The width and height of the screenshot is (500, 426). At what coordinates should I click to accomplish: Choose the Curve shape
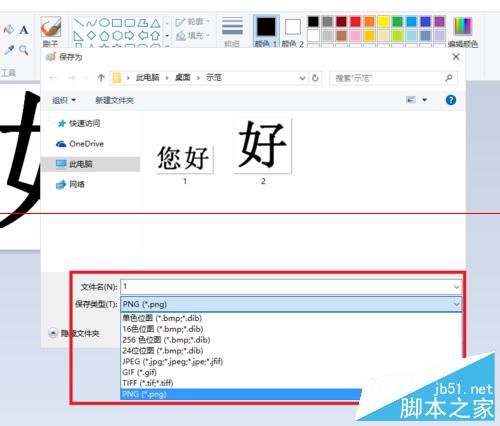click(x=91, y=23)
